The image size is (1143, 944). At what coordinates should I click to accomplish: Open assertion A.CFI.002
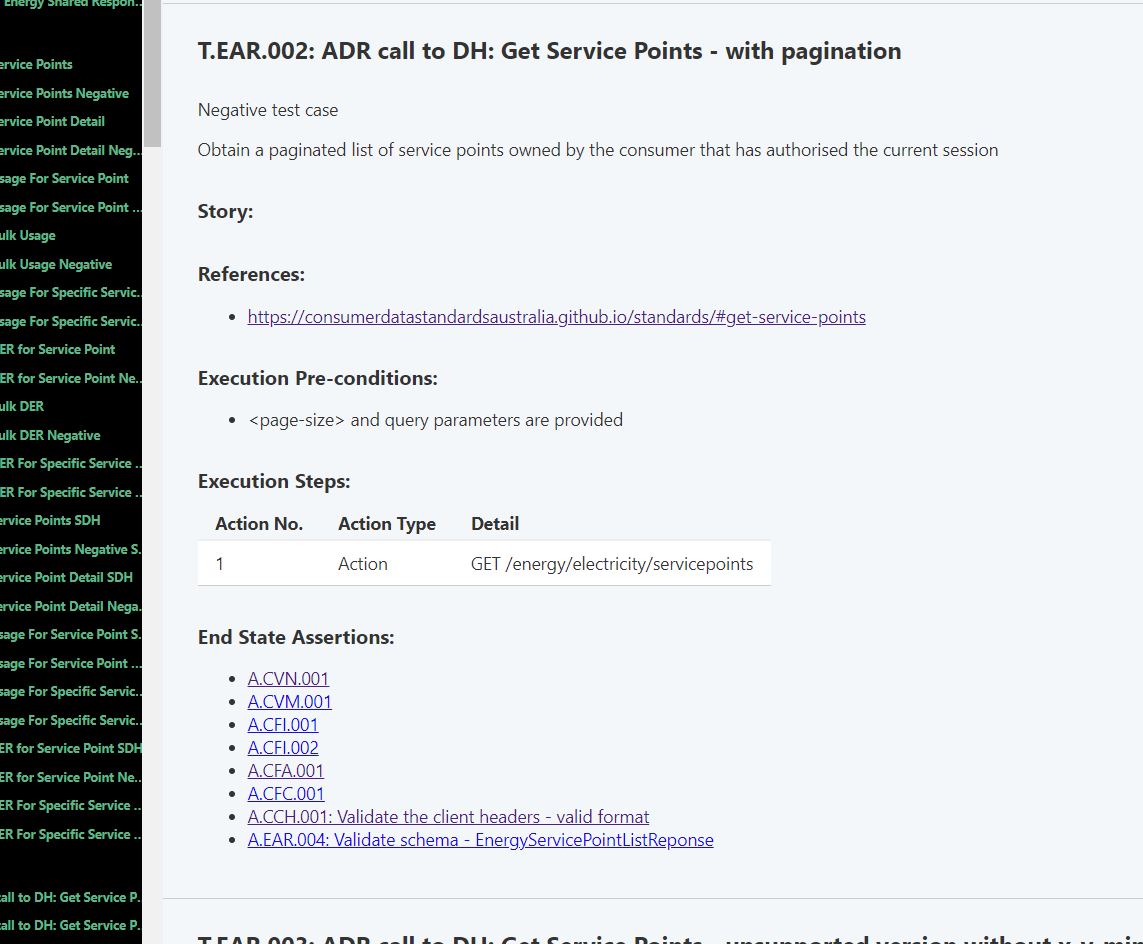pos(283,747)
